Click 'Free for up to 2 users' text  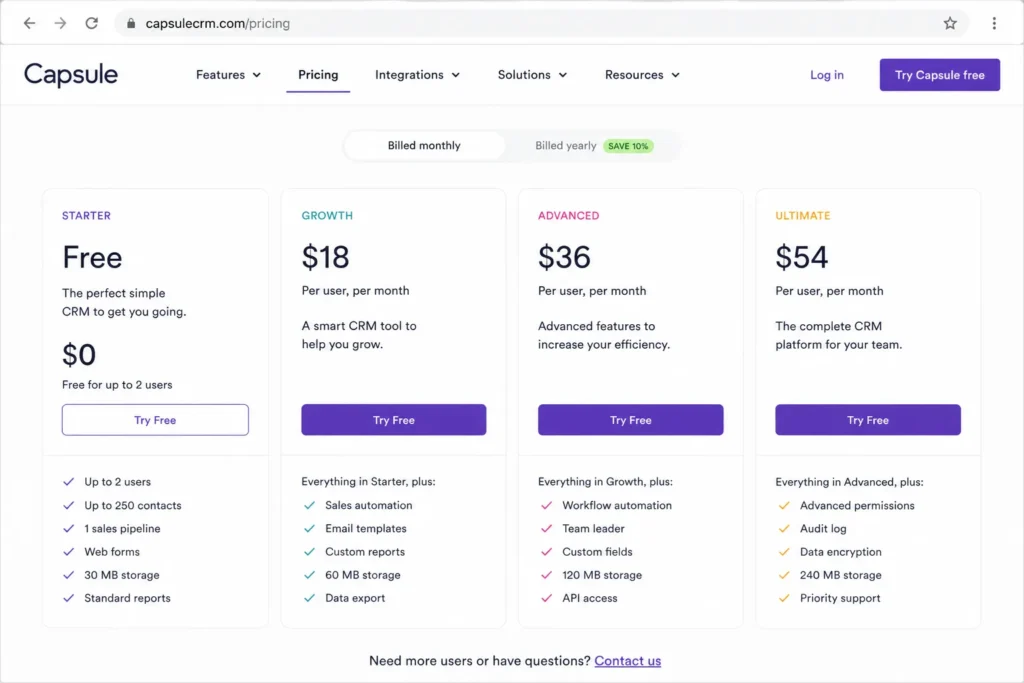(117, 385)
